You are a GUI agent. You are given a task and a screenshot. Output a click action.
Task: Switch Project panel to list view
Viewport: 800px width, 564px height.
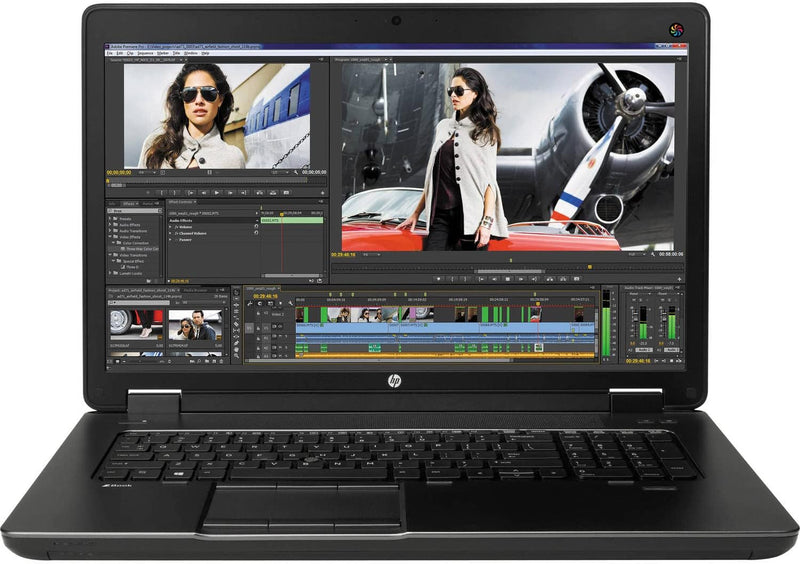110,361
